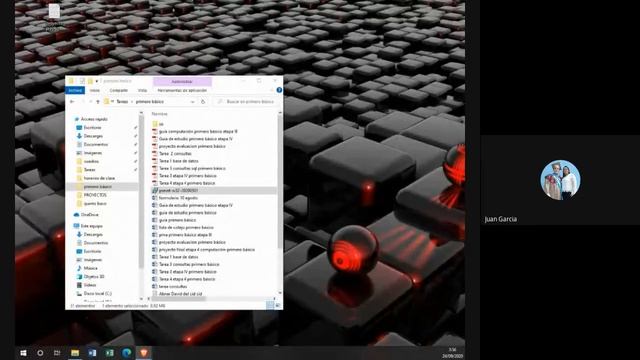Click the Quick Access Toolbar properties icon
The width and height of the screenshot is (640, 360).
point(82,81)
